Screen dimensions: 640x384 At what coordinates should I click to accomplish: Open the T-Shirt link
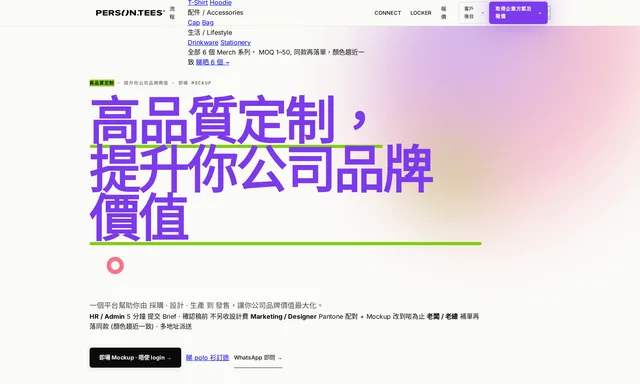pos(198,3)
